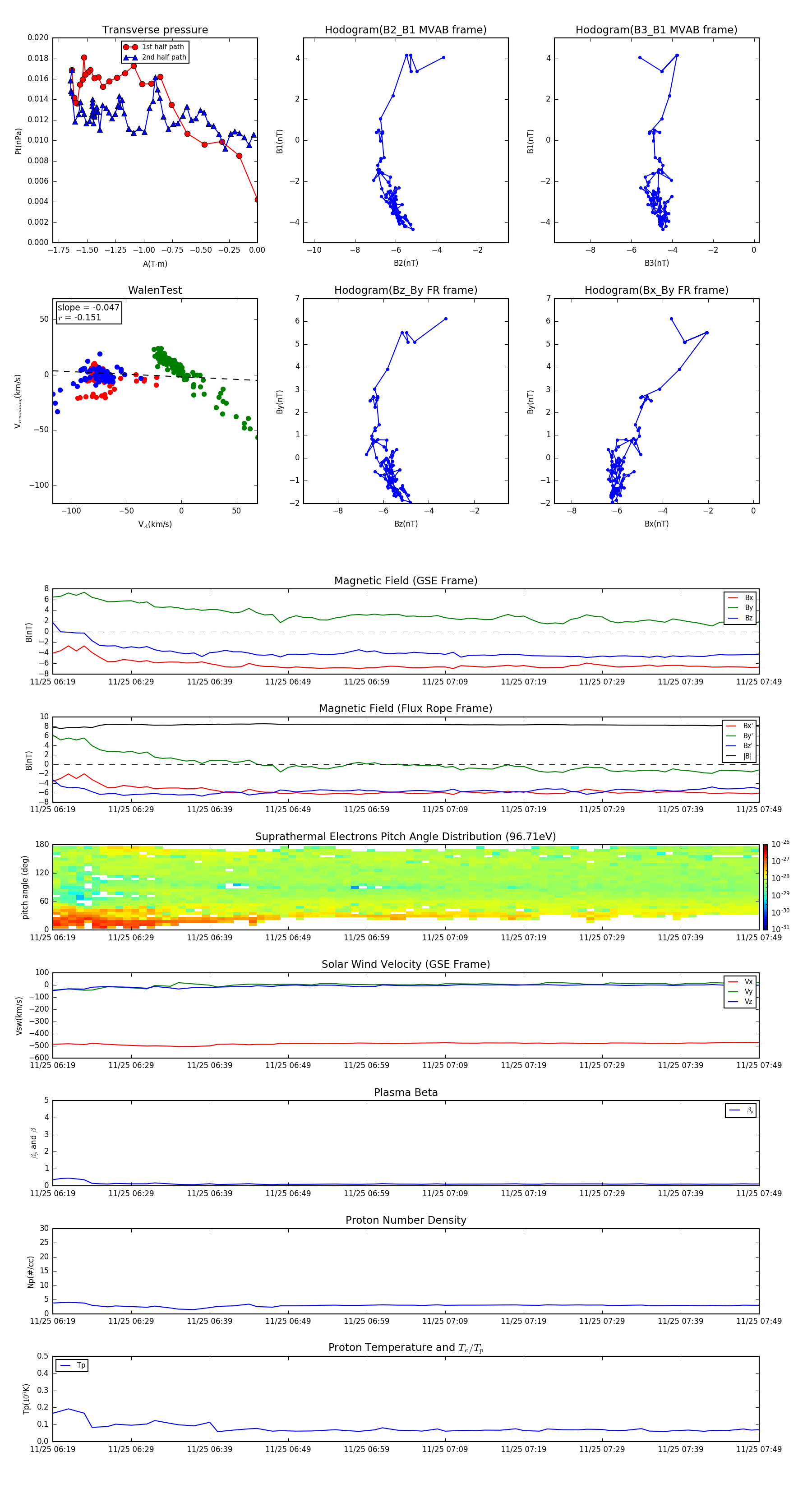Image resolution: width=812 pixels, height=1489 pixels.
Task: Click the βp legend in Plasma Beta plot
Action: click(741, 1110)
